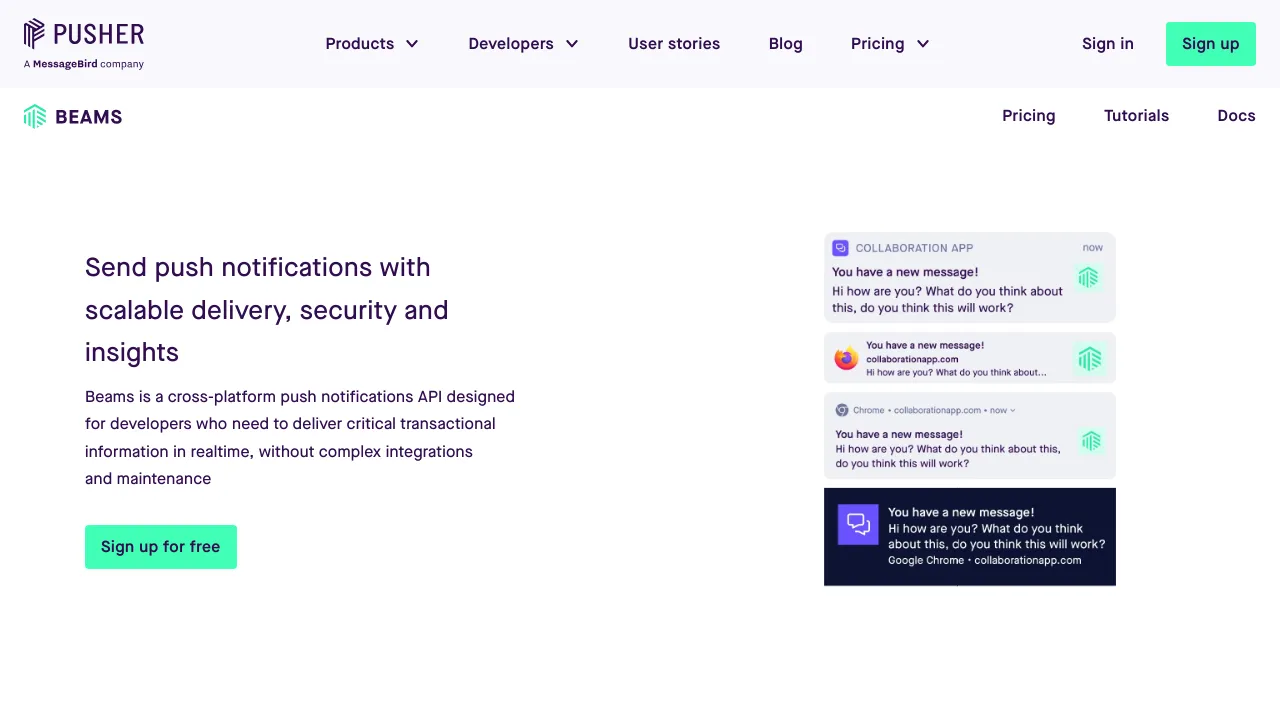The height and width of the screenshot is (720, 1280).
Task: Click the Sign in link
Action: [1108, 44]
